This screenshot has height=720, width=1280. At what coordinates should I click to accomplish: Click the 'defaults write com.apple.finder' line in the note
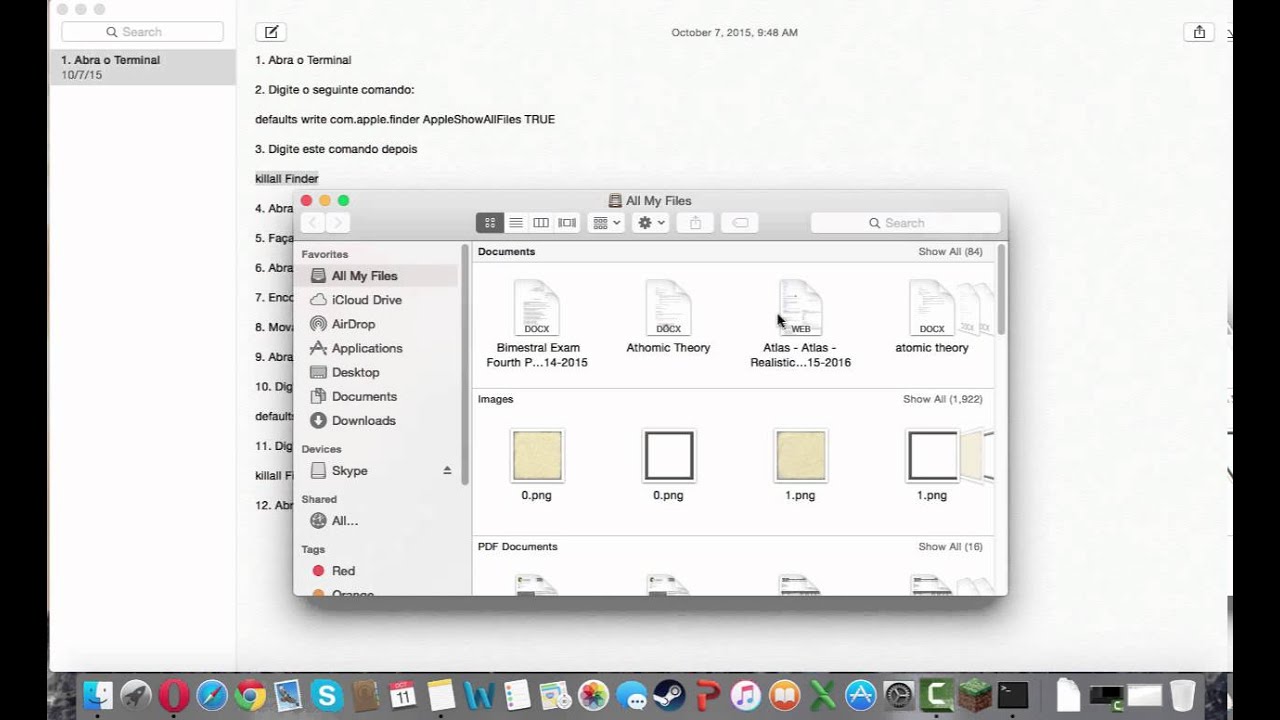pos(405,119)
